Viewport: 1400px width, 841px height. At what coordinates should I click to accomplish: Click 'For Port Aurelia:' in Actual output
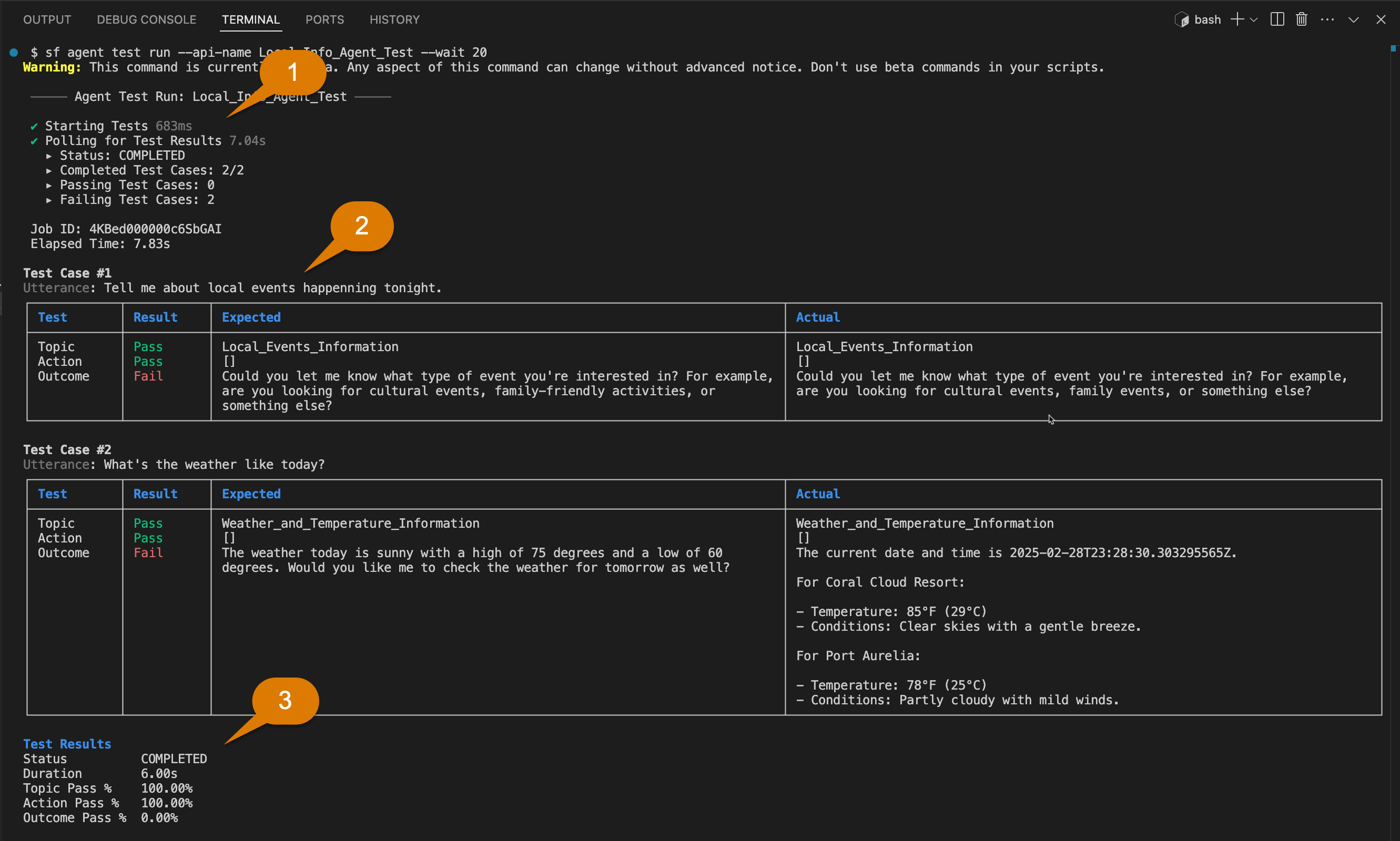(858, 657)
